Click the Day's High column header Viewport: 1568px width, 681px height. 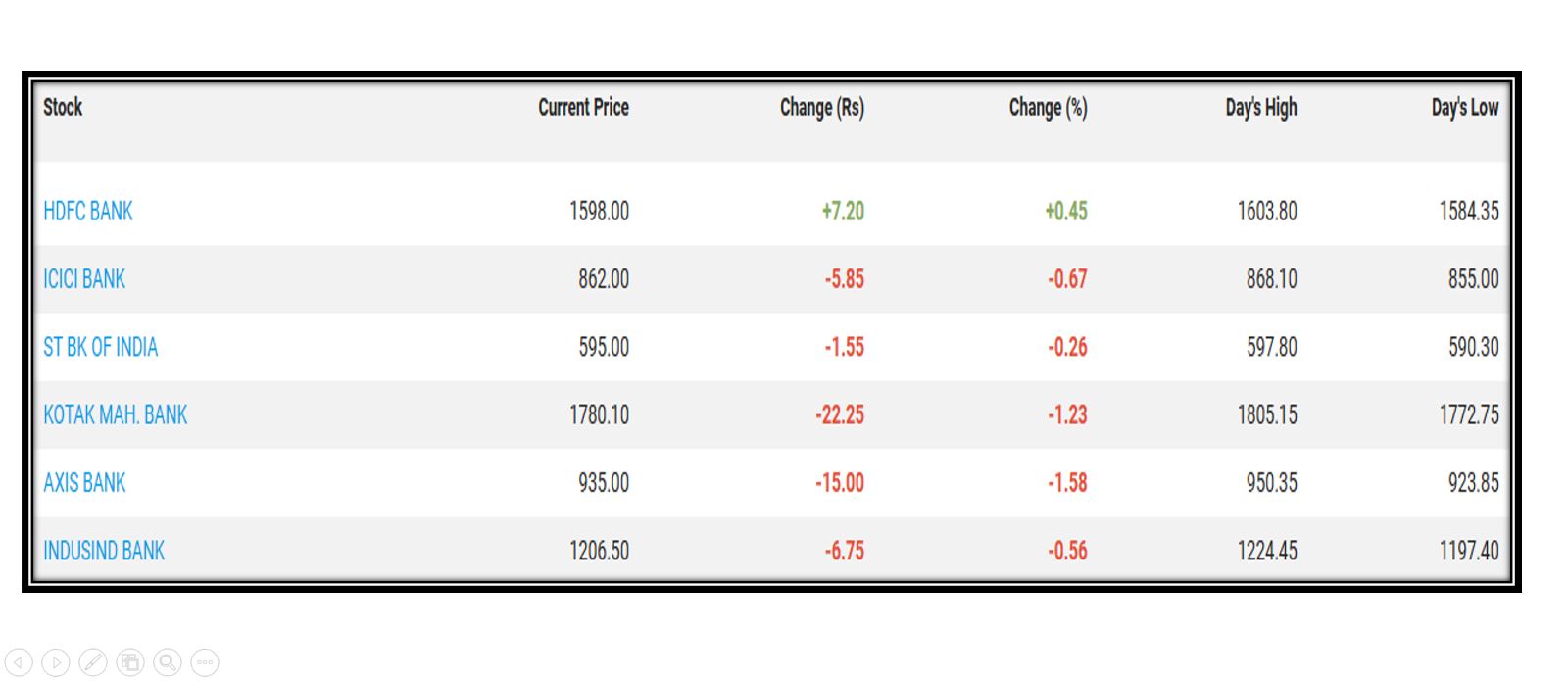tap(1260, 107)
